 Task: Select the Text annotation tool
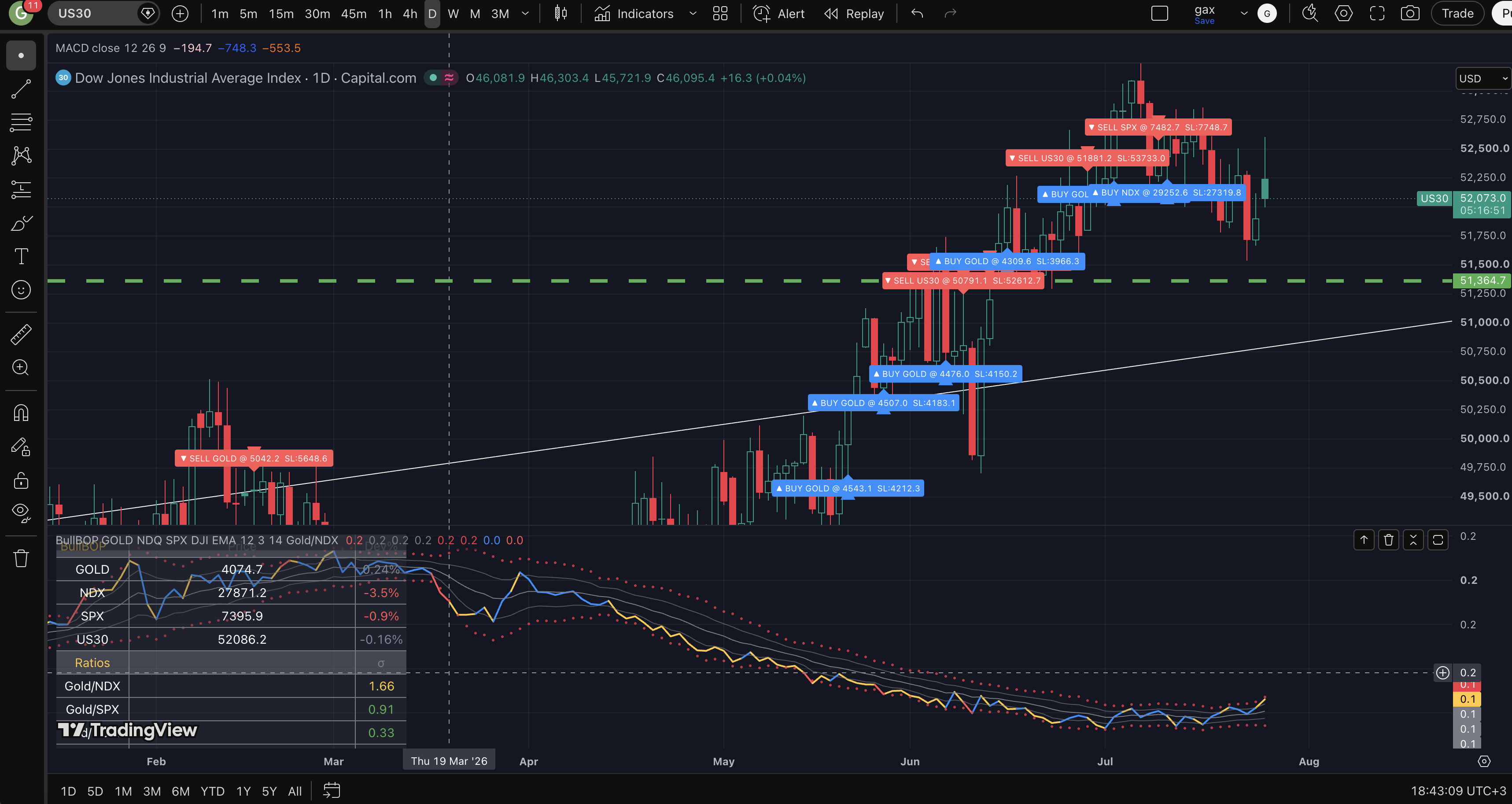(x=21, y=256)
